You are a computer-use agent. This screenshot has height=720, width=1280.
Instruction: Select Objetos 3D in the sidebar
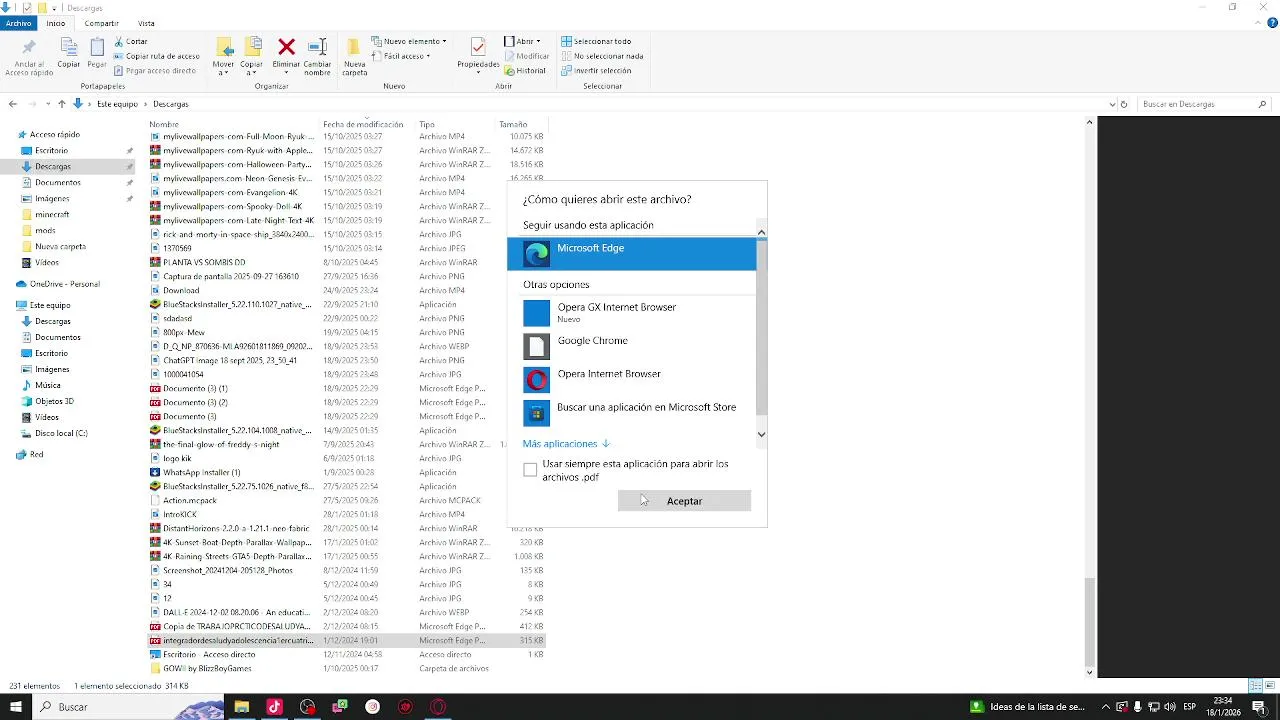click(54, 401)
